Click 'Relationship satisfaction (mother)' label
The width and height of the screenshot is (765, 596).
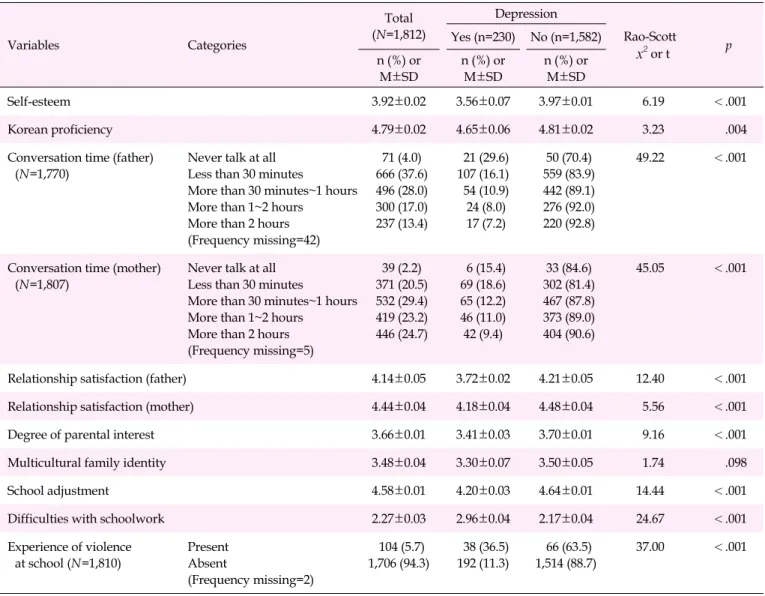coord(101,406)
